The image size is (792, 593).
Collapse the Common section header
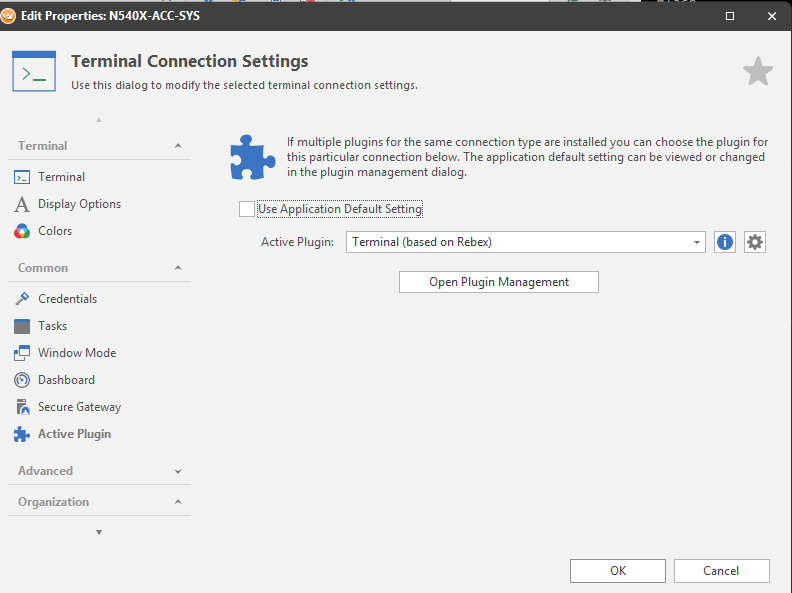click(x=178, y=268)
